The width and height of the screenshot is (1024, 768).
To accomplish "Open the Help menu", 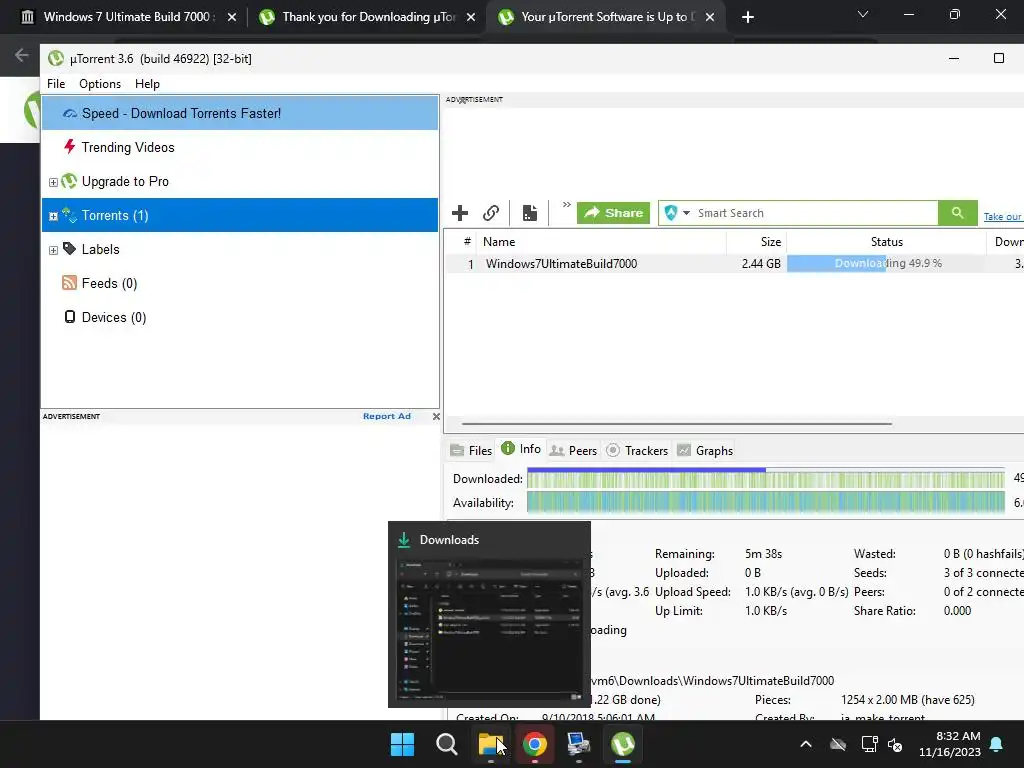I will 147,84.
